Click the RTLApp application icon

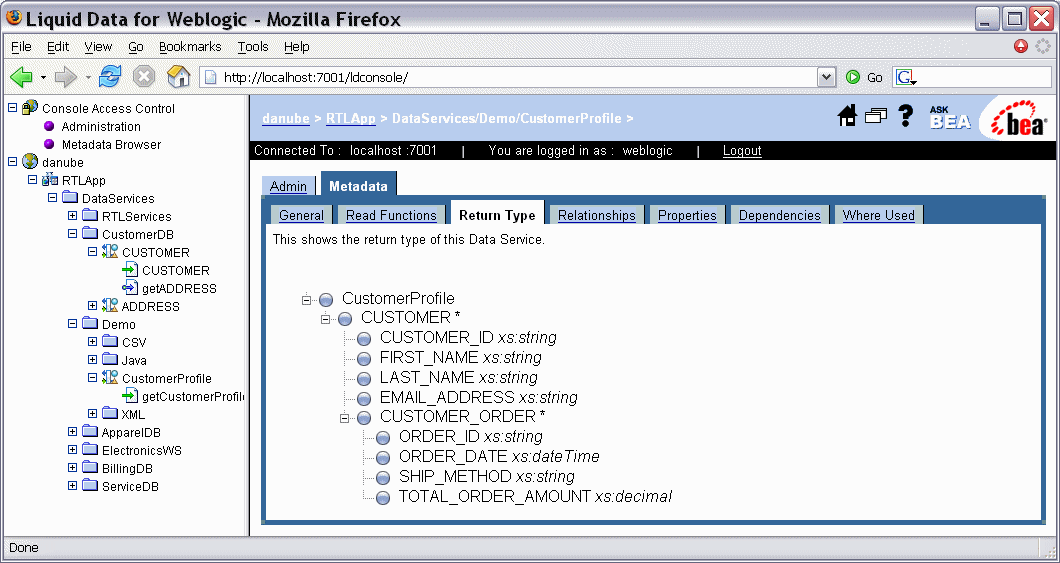pos(50,180)
